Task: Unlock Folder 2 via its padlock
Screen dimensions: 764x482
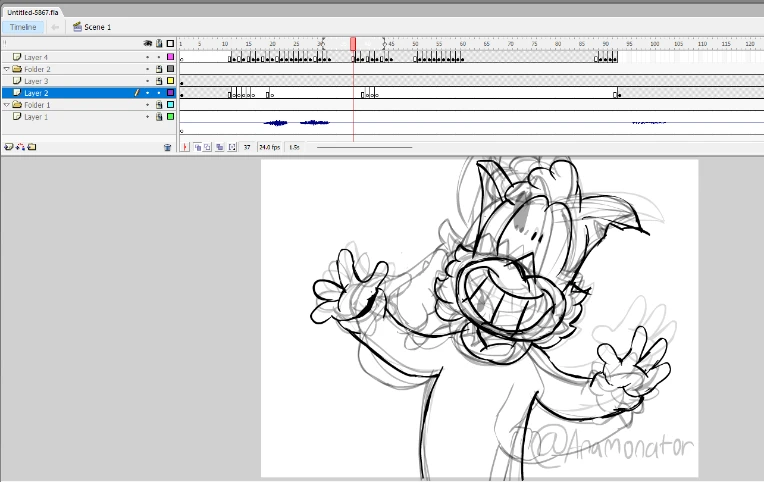Action: coord(159,69)
